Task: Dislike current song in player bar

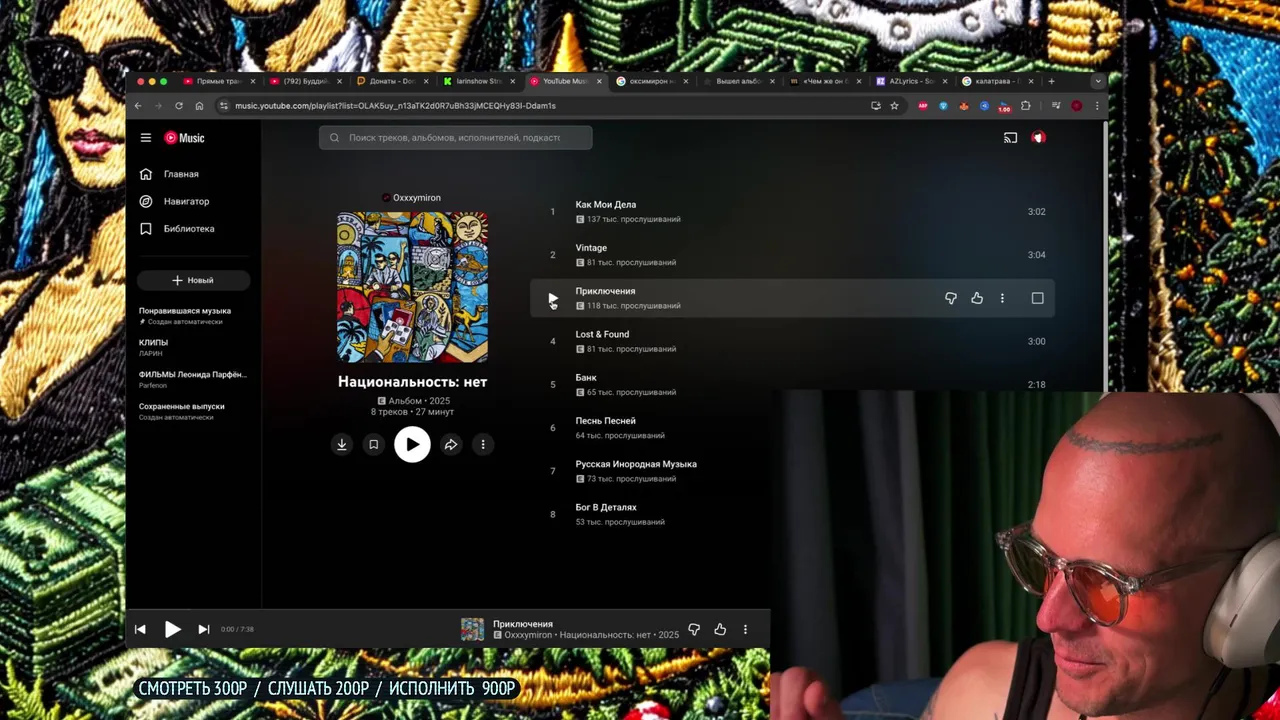Action: [x=694, y=629]
